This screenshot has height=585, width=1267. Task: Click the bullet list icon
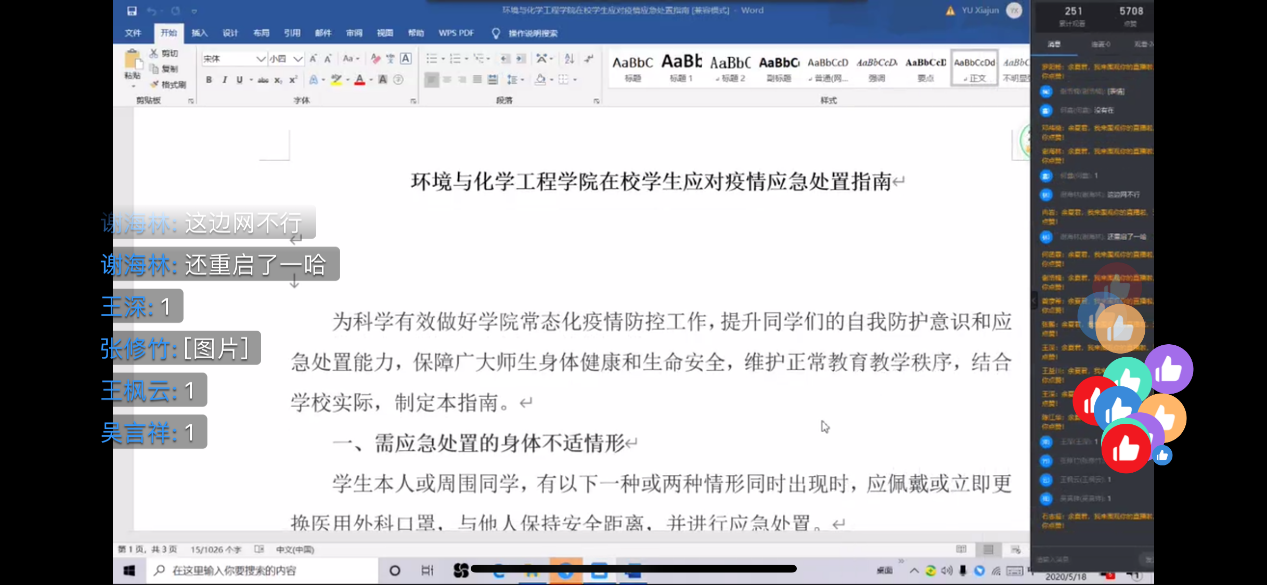[x=430, y=59]
